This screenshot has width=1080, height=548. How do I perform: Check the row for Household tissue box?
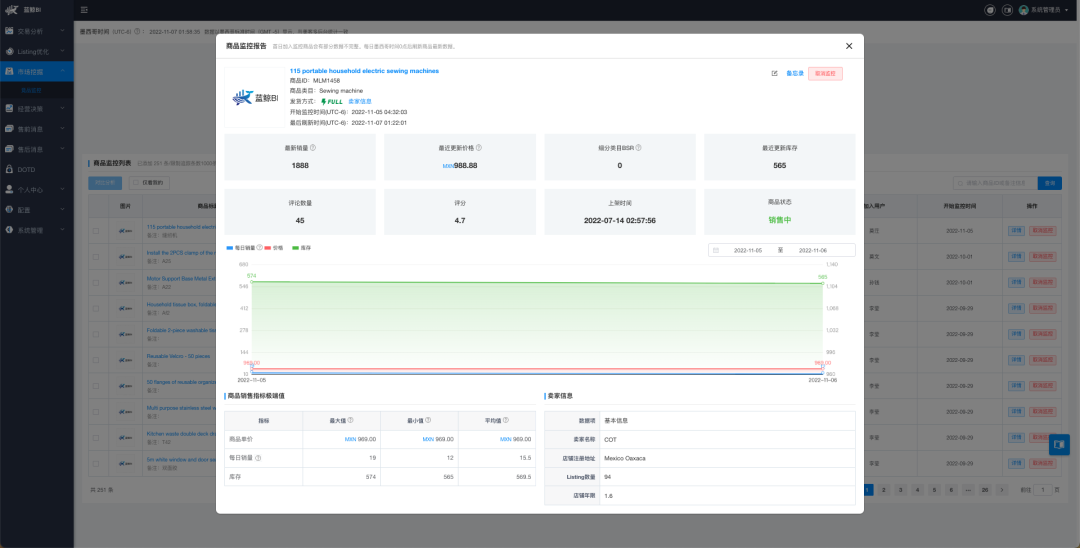[96, 308]
